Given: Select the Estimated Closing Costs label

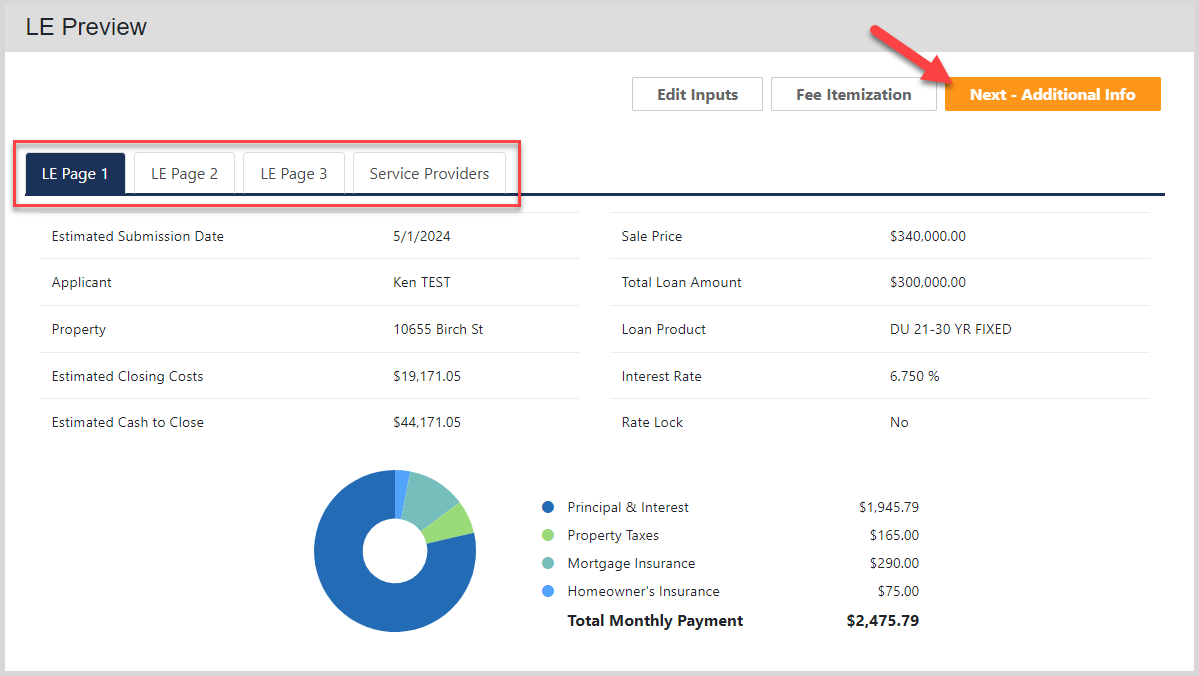Looking at the screenshot, I should (x=127, y=376).
